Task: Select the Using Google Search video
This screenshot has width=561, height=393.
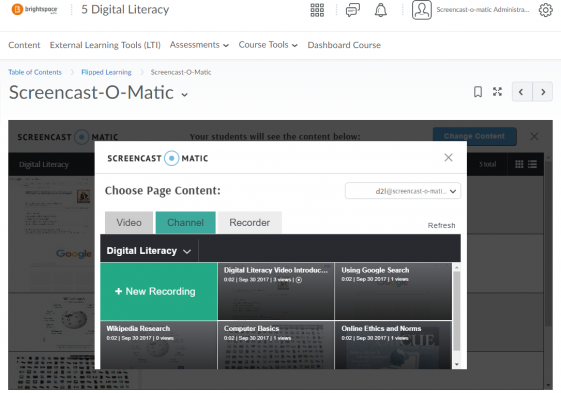Action: tap(393, 291)
